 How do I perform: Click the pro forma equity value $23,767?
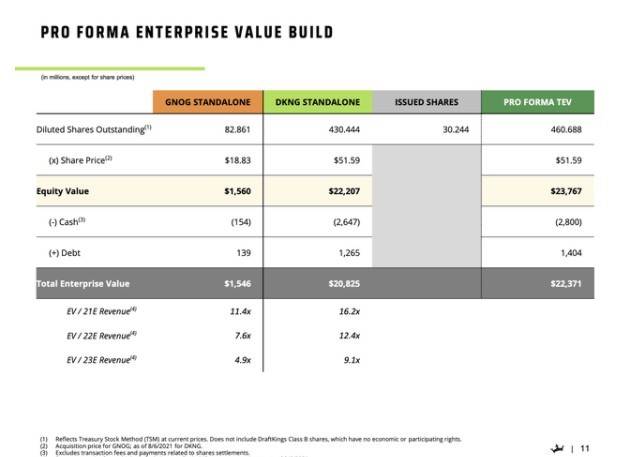pos(564,190)
